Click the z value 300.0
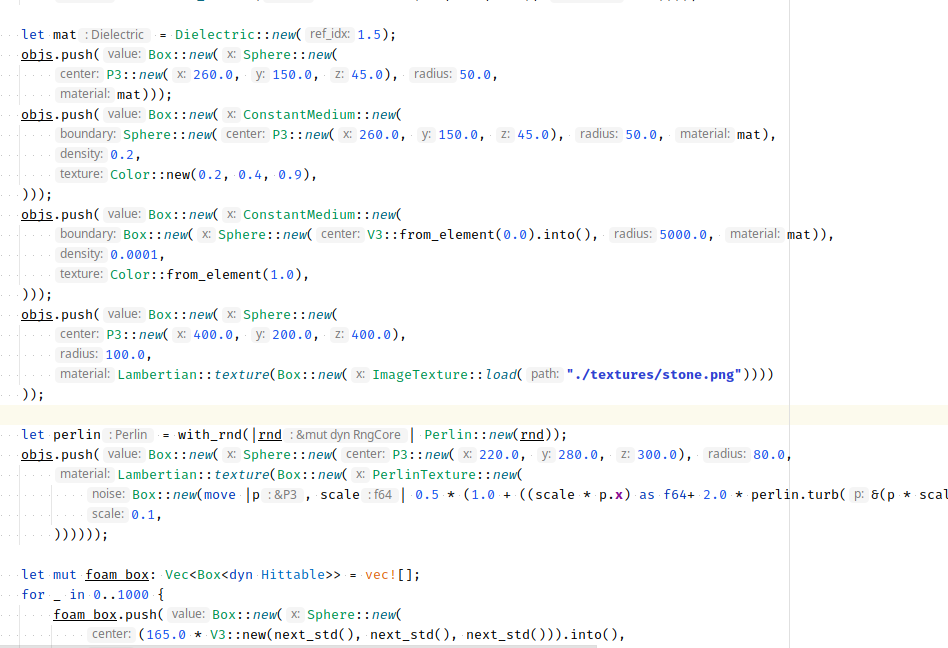This screenshot has width=948, height=648. pyautogui.click(x=657, y=455)
